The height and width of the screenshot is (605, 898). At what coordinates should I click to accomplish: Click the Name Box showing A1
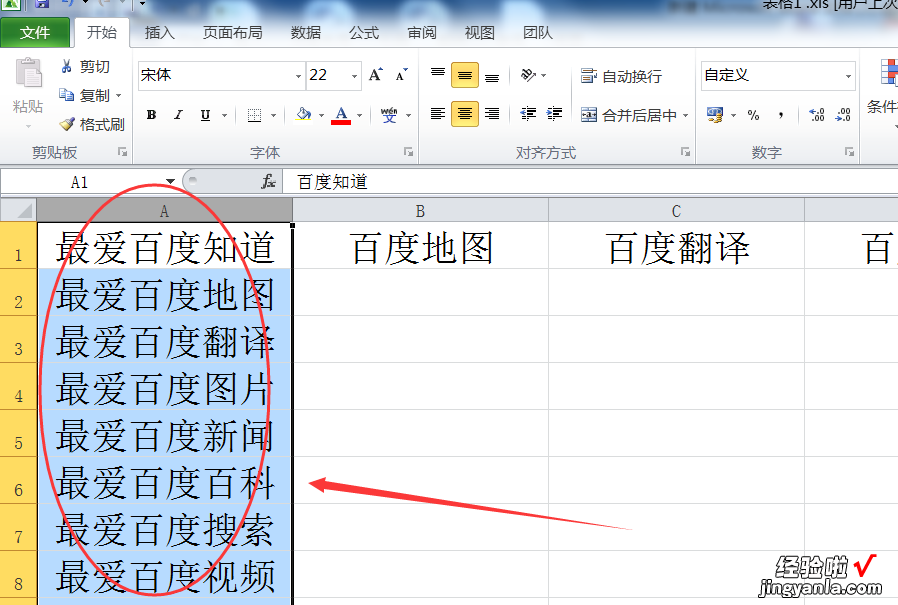coord(81,182)
